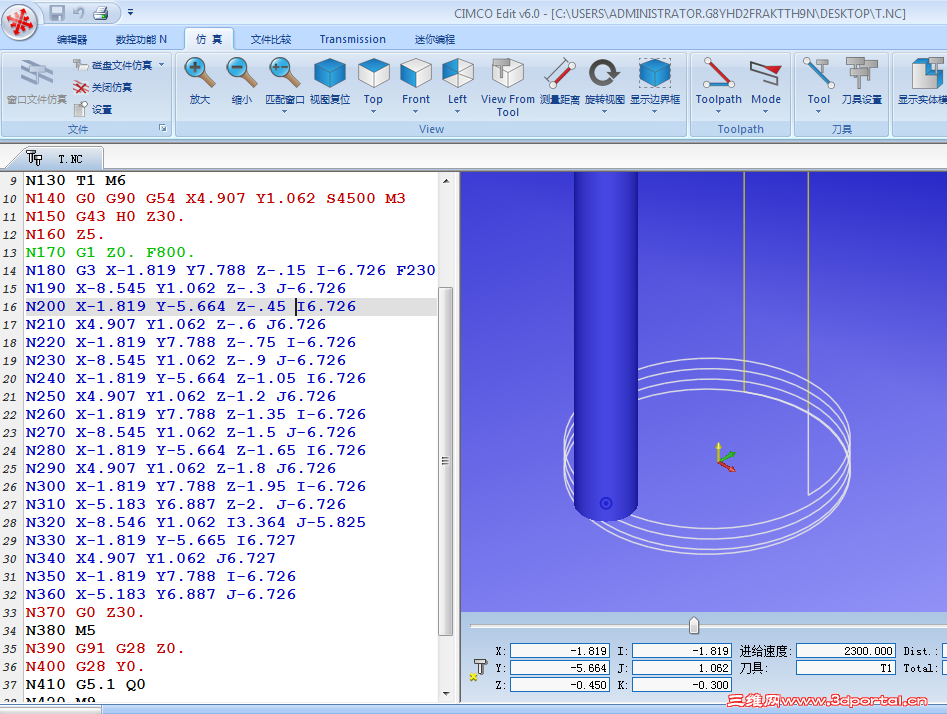Expand the 匹配窗口 dropdown arrow
This screenshot has width=947, height=714.
click(x=284, y=112)
